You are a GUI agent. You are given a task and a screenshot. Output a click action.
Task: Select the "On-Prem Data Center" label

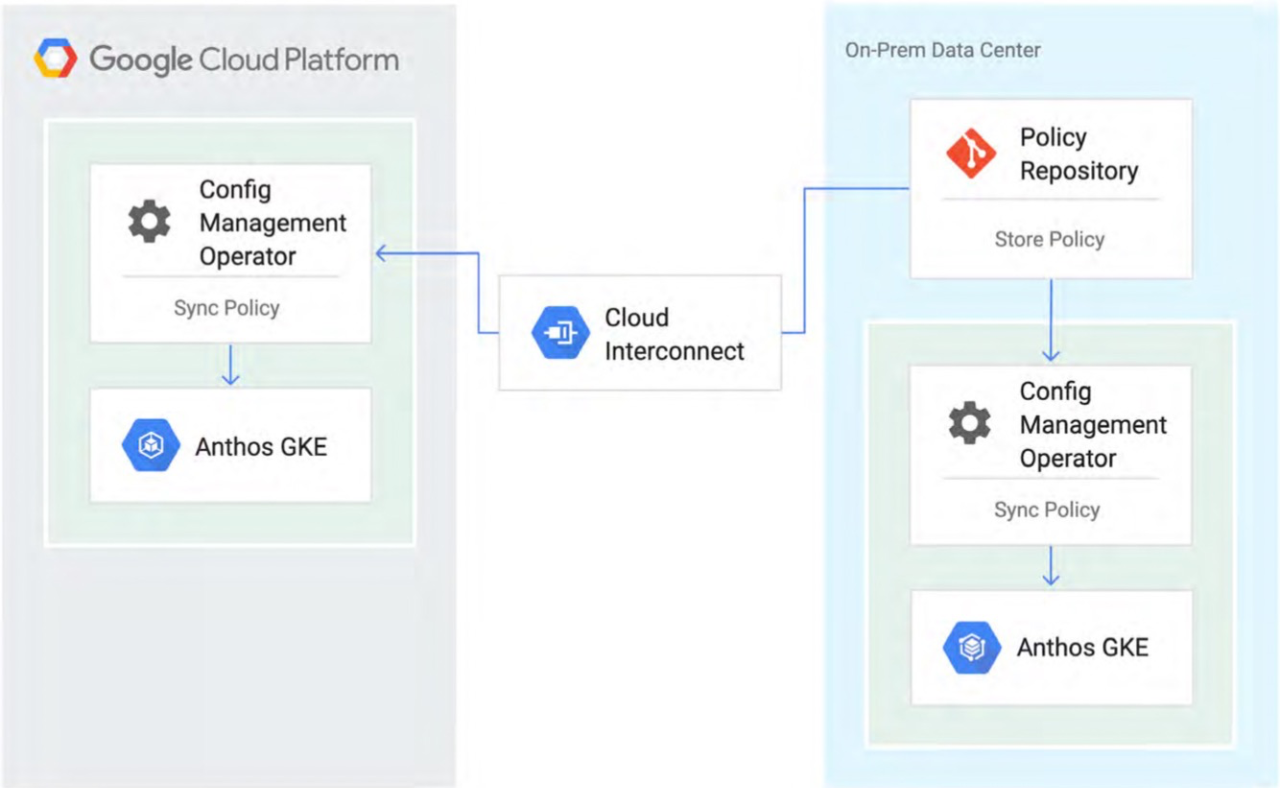click(x=942, y=50)
